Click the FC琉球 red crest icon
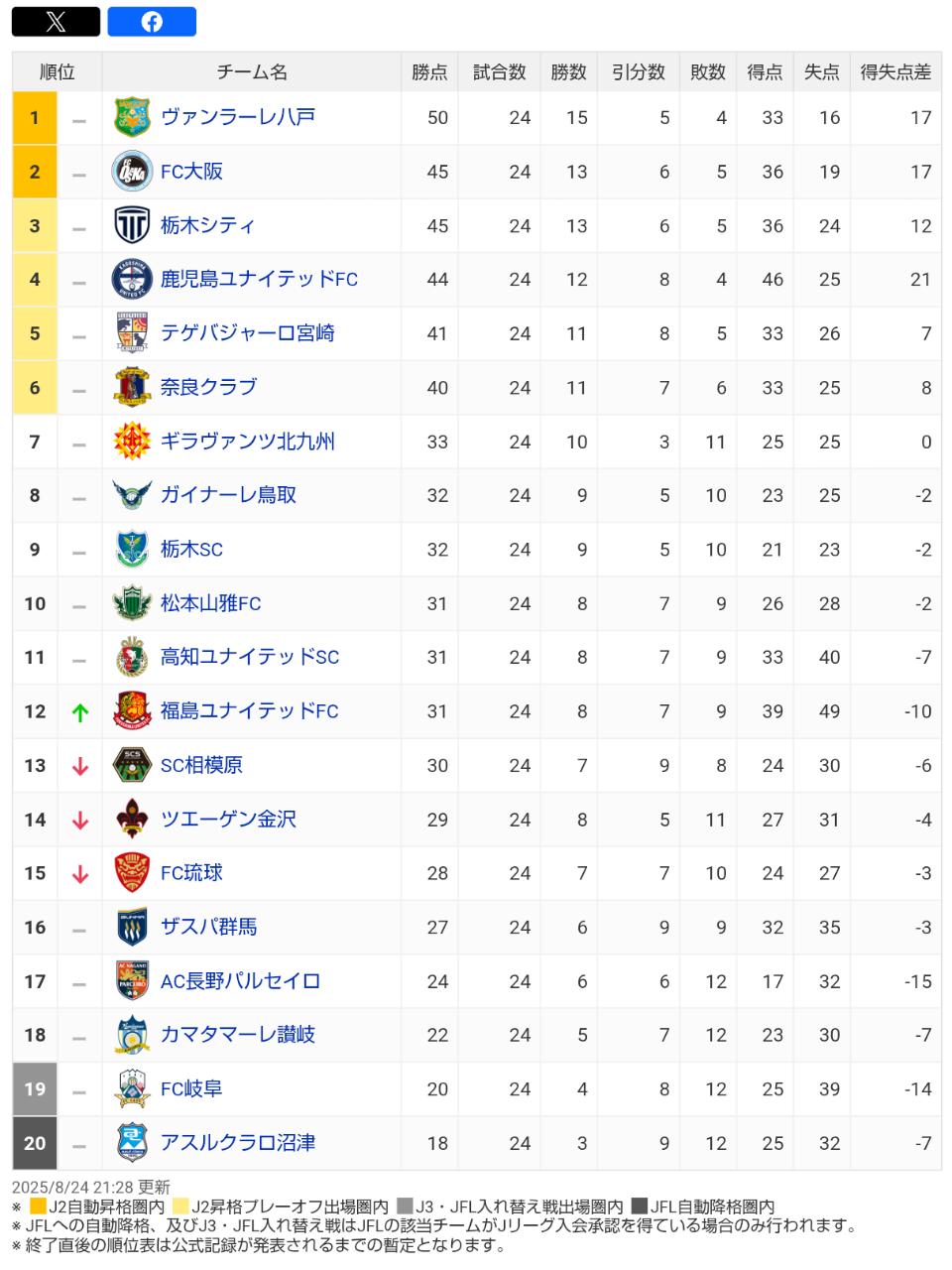 (131, 873)
